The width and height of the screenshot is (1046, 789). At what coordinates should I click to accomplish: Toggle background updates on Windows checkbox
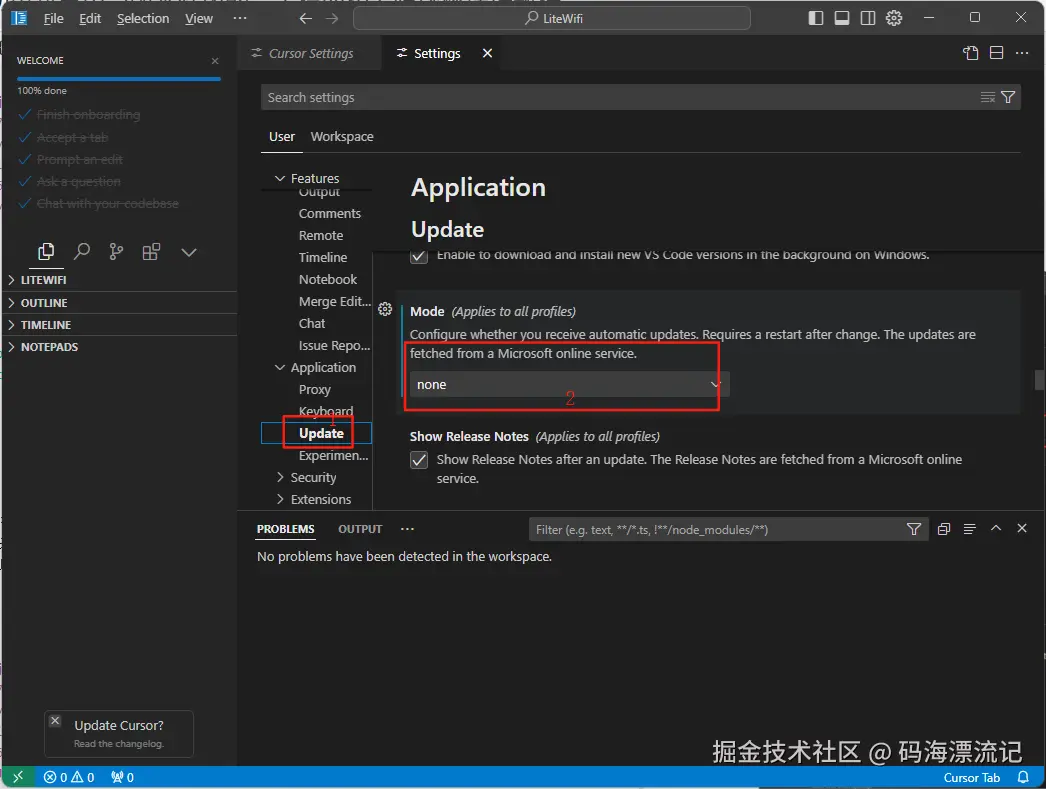(419, 255)
